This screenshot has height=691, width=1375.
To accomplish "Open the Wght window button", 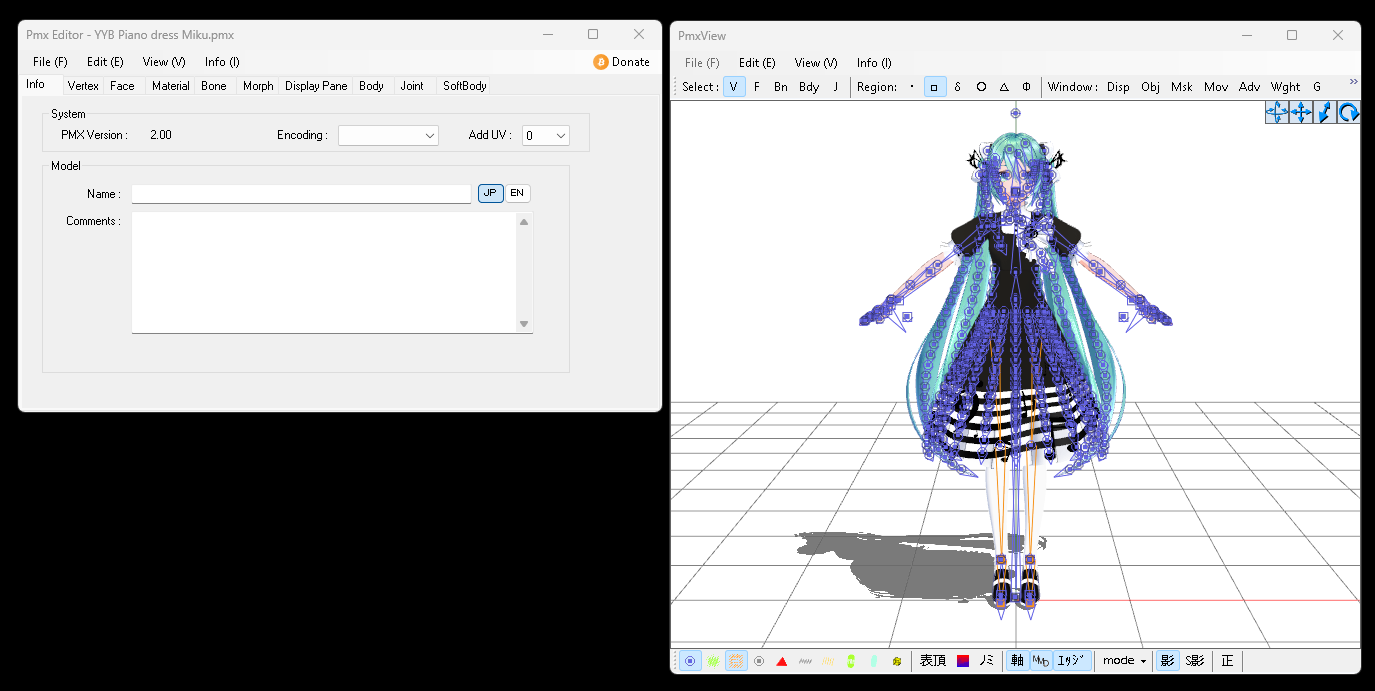I will point(1286,87).
